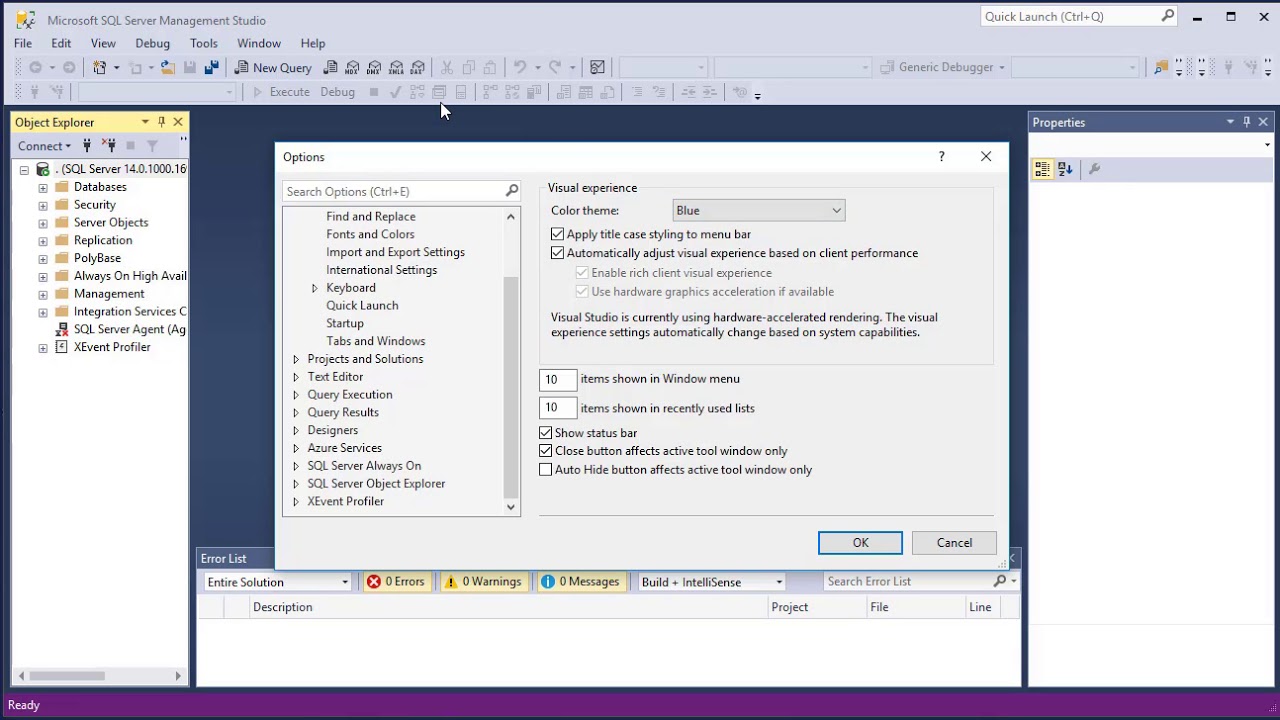Click the Activity Monitor icon in the toolbar
Screen dimensions: 1280x720
tap(597, 68)
